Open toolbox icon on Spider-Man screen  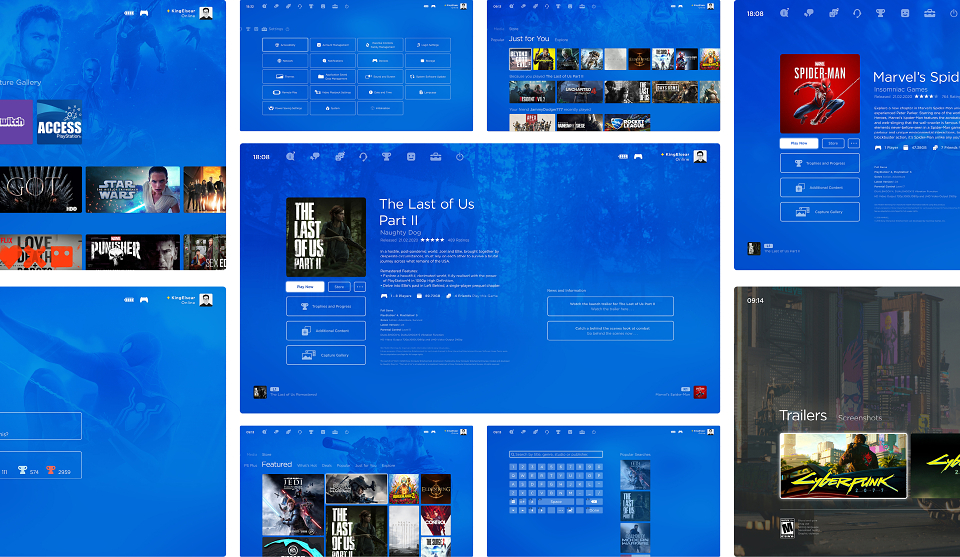(x=929, y=13)
